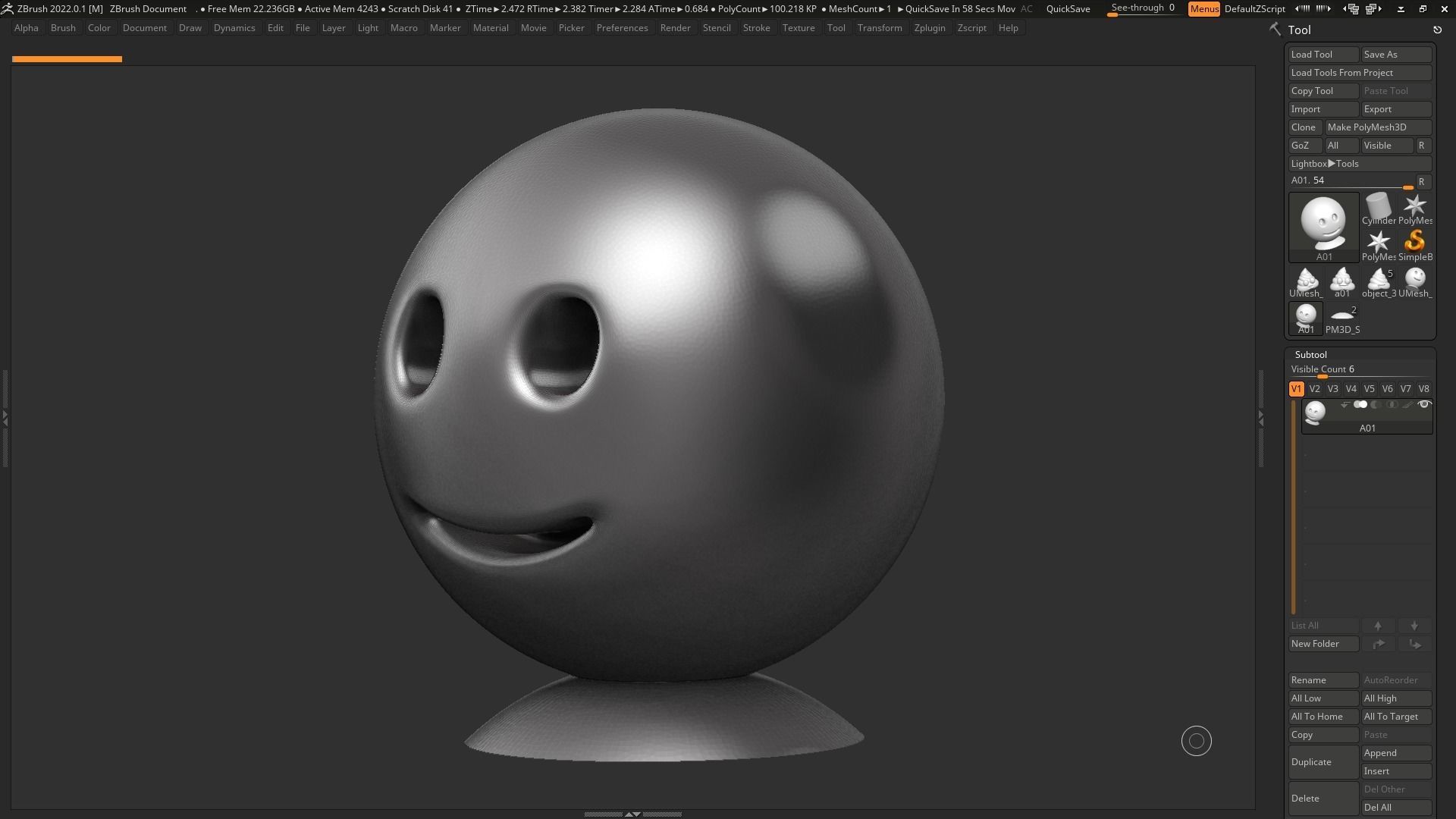Viewport: 1456px width, 819px height.
Task: Select the object_3 tool icon
Action: (1378, 281)
